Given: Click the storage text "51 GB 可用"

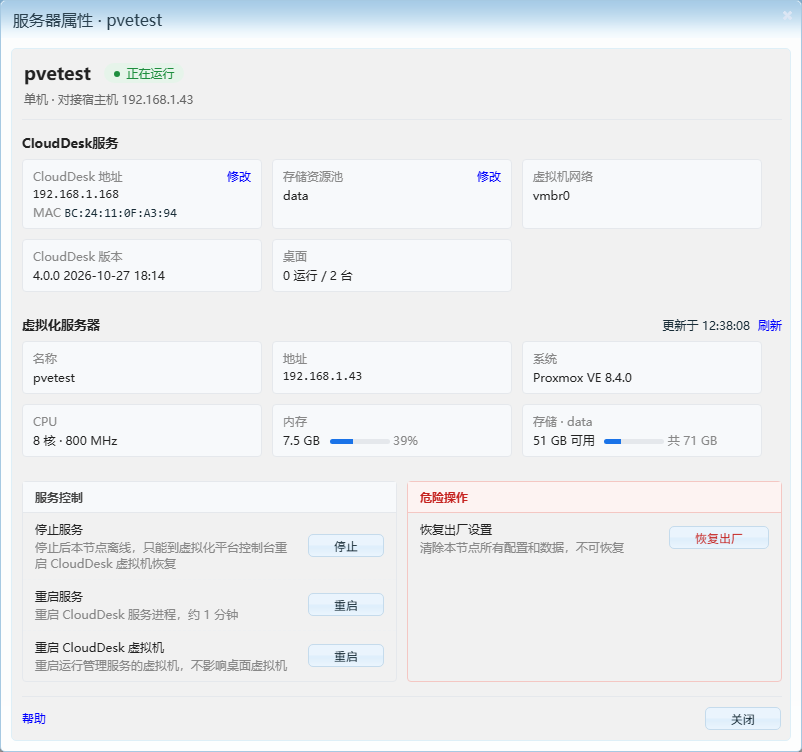Looking at the screenshot, I should 564,441.
